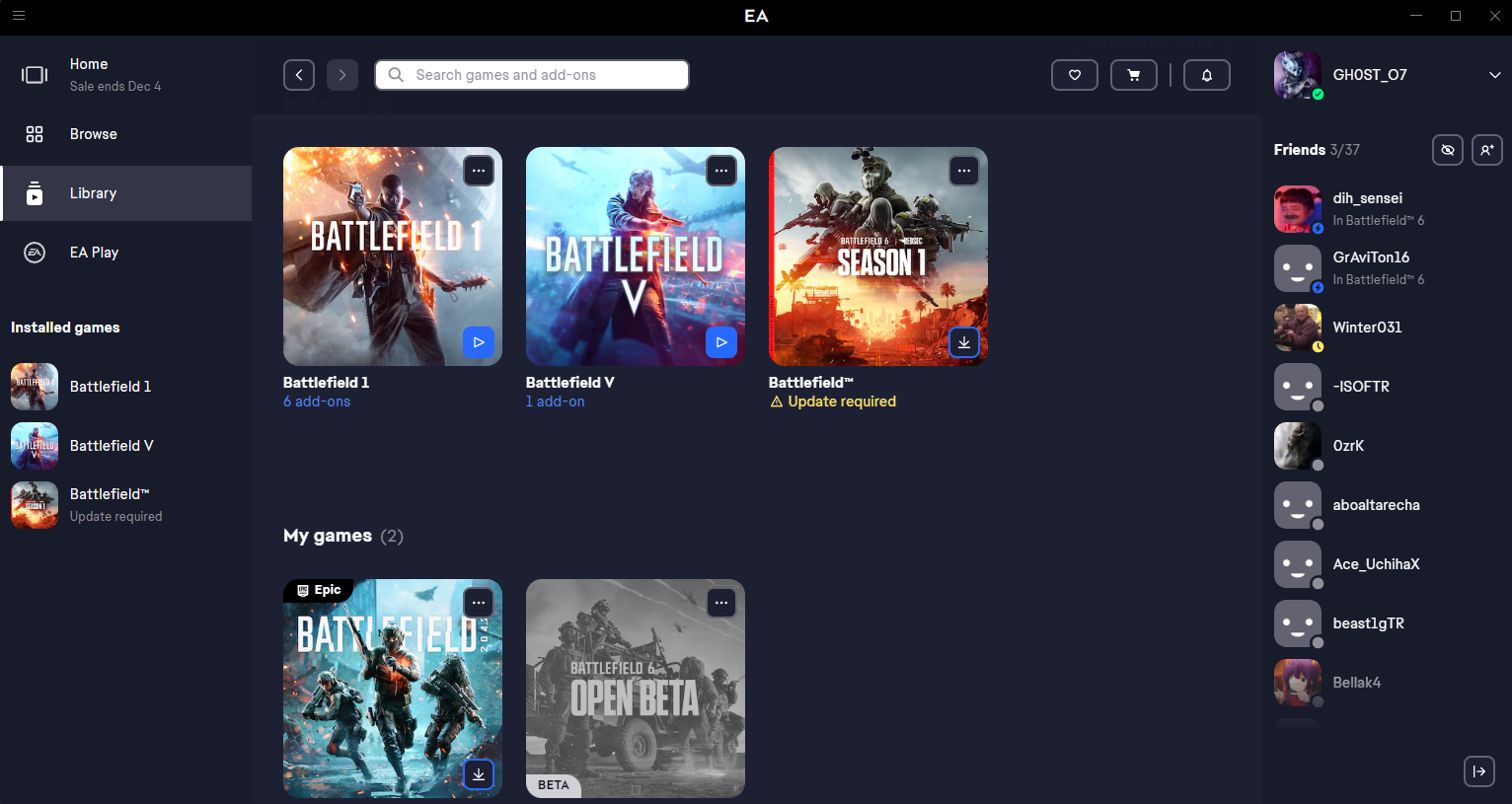Open more options for Battlefield V card

pos(721,171)
